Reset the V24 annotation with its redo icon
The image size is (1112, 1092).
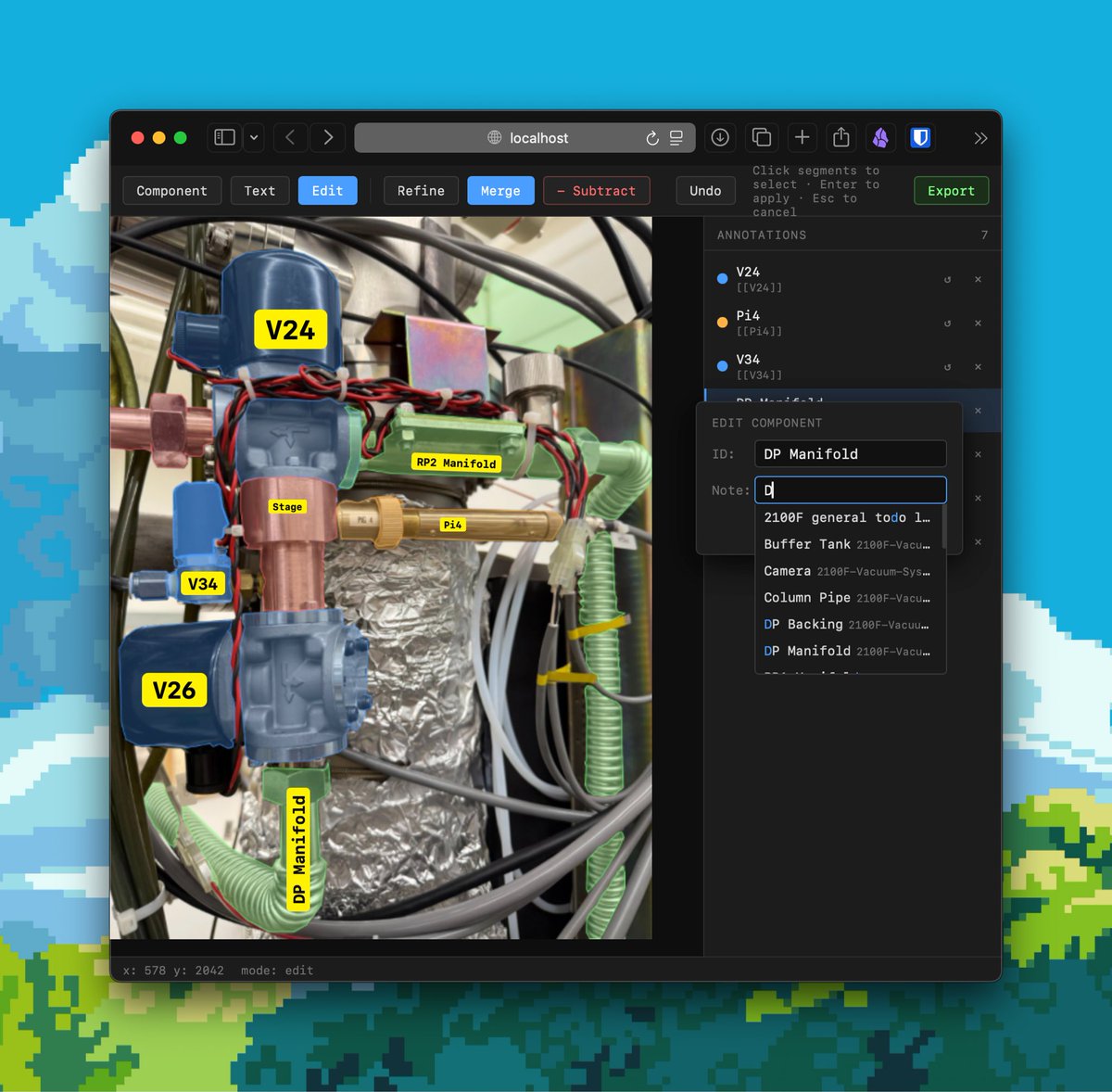point(947,279)
